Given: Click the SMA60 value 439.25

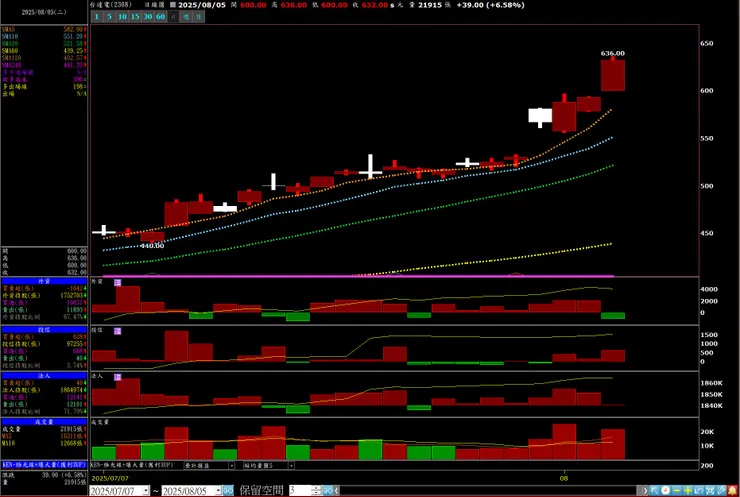Looking at the screenshot, I should coord(74,51).
